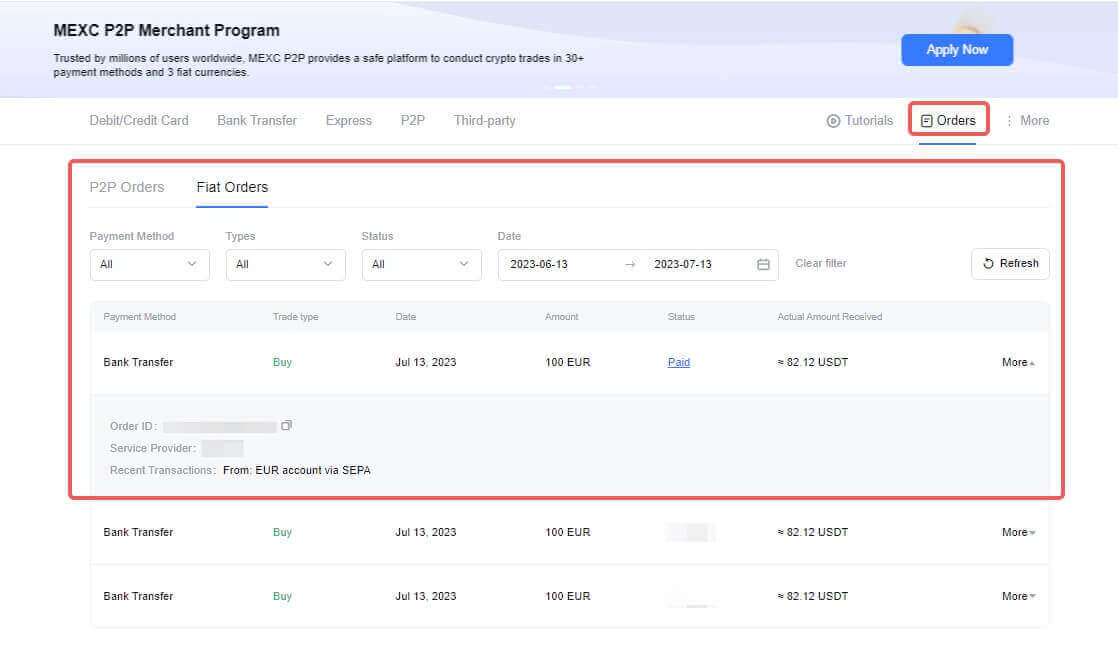Edit the end date 2023-07-13
This screenshot has width=1118, height=650.
click(682, 264)
